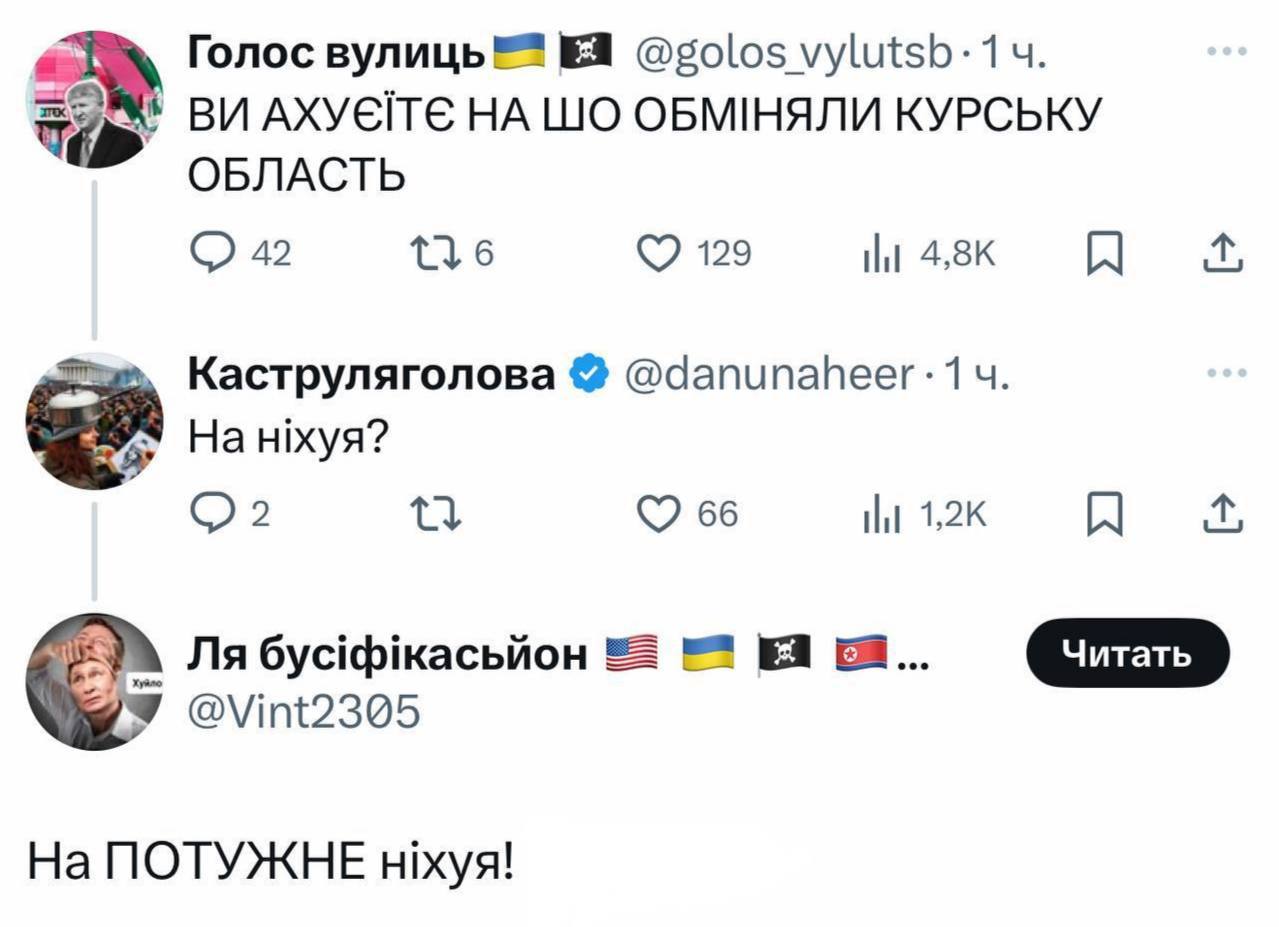Open the @Vint2305 profile handle
The width and height of the screenshot is (1279, 927).
pyautogui.click(x=305, y=712)
